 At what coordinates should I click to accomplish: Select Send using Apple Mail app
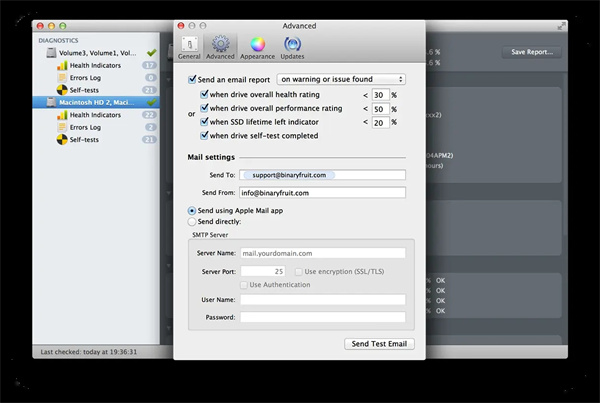[192, 210]
